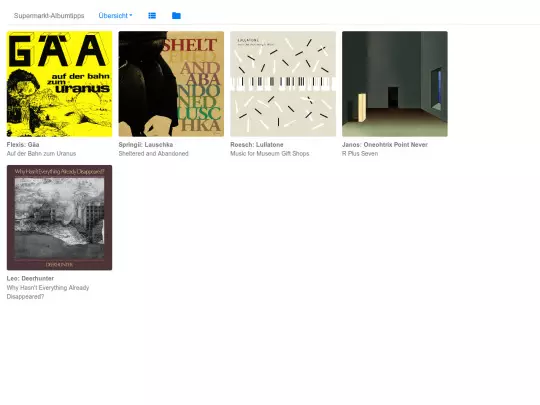Open the Gäa Uranus album cover
Screen dimensions: 540x405
pyautogui.click(x=59, y=84)
